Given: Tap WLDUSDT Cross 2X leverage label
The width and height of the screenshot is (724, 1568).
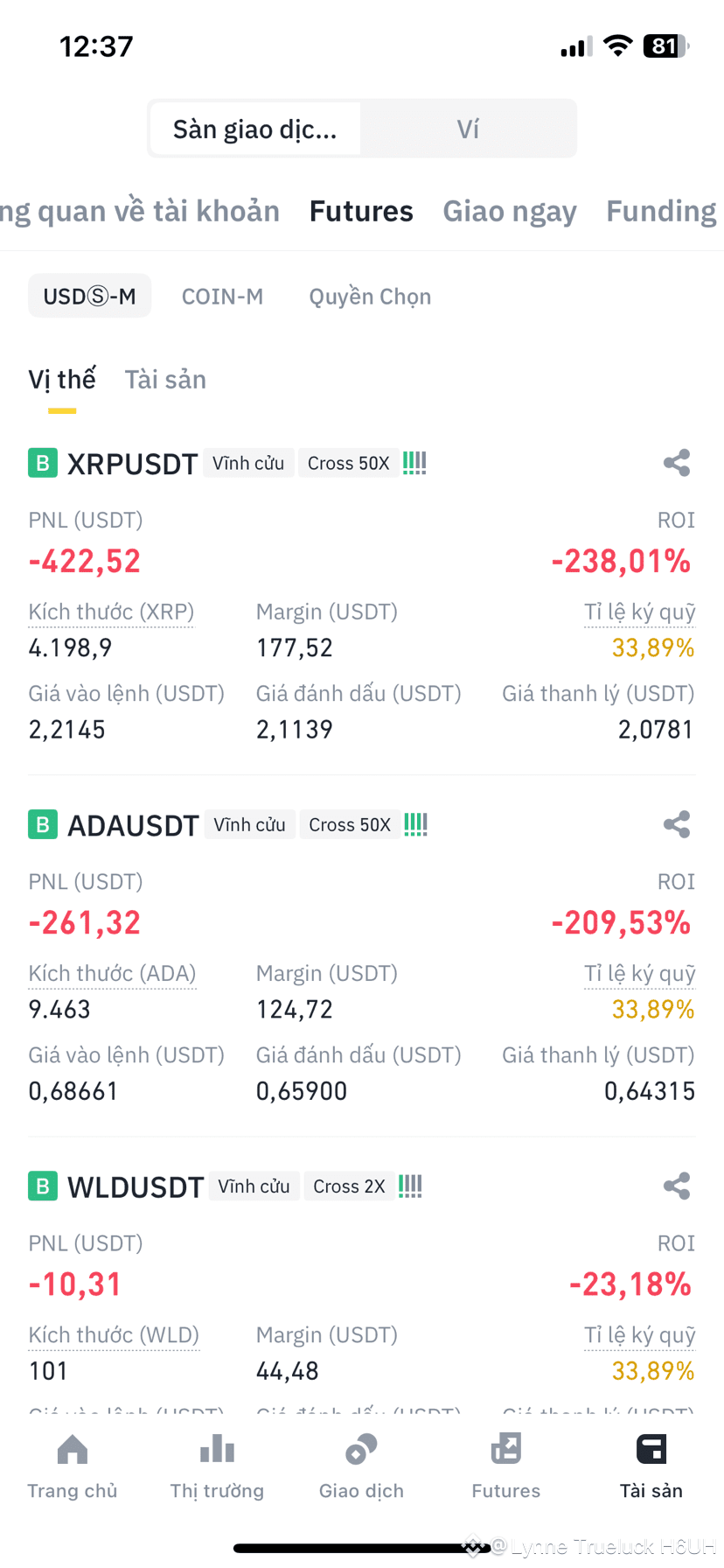Looking at the screenshot, I should click(349, 1186).
